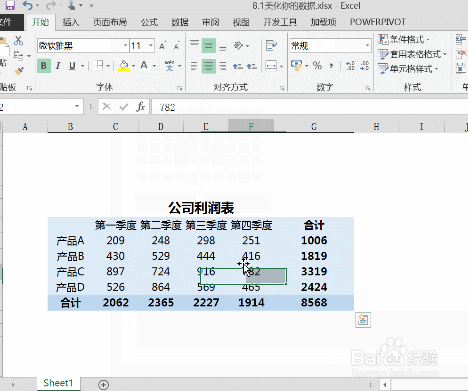Click the Redo arrow icon
Screen dimensions: 468x391
click(51, 5)
